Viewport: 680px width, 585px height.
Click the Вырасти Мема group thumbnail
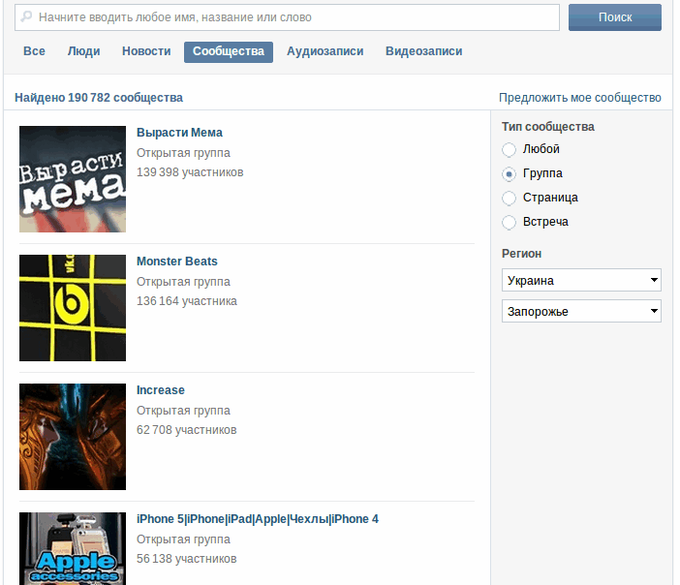[x=72, y=179]
